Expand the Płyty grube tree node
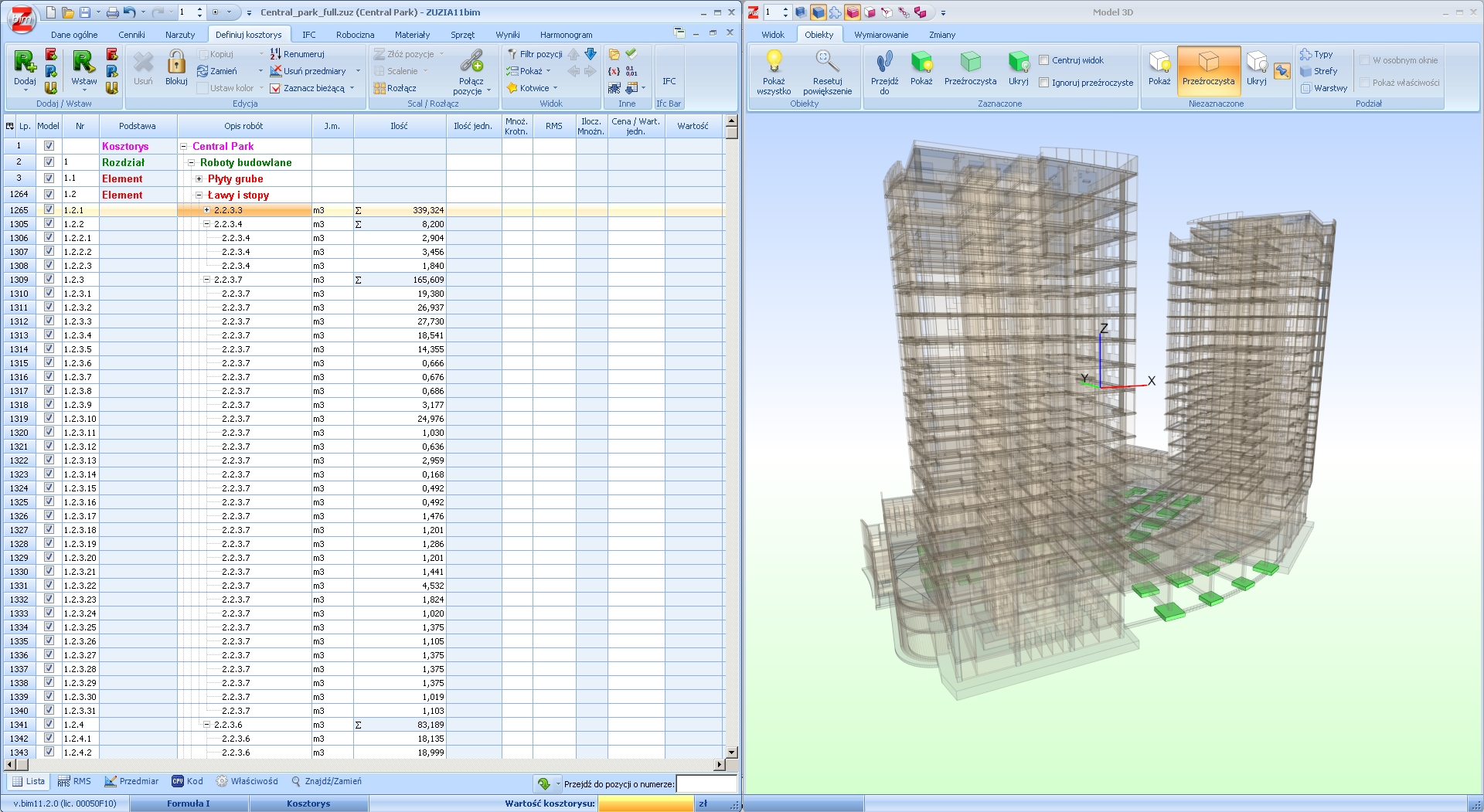The height and width of the screenshot is (812, 1484). point(199,178)
